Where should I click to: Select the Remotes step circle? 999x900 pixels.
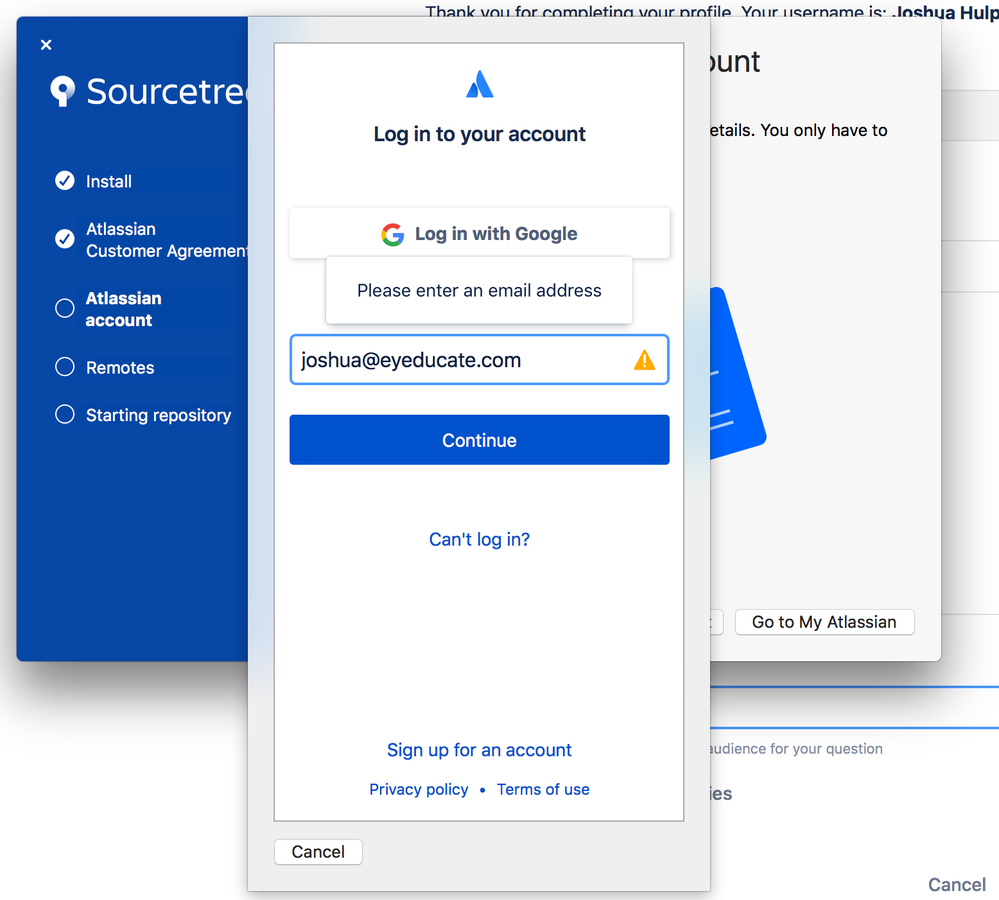[64, 367]
